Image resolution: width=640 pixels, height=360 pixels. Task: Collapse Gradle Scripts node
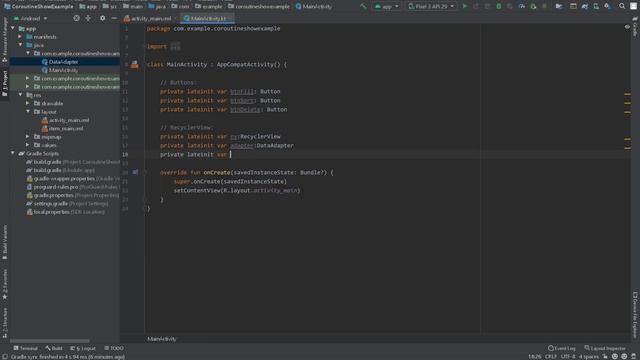point(13,153)
